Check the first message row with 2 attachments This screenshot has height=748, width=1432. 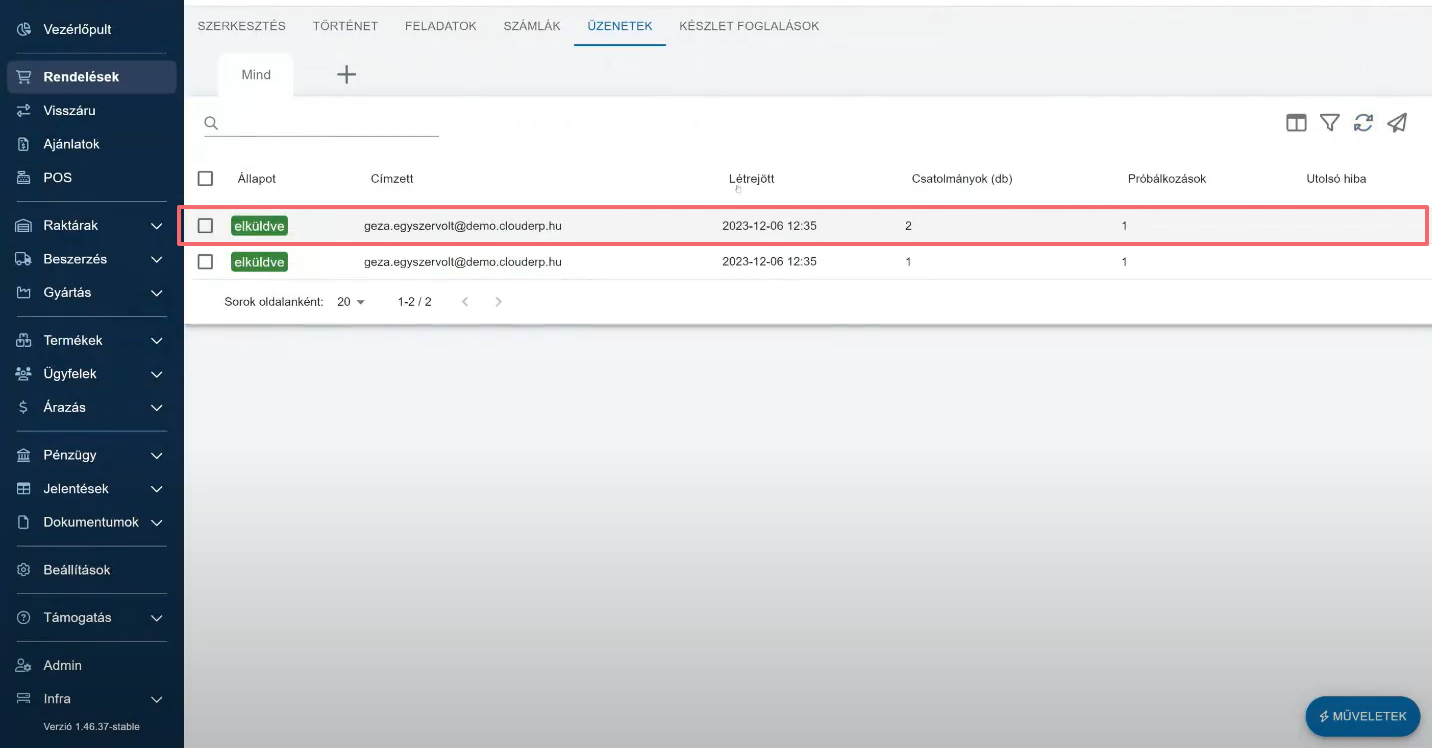click(206, 226)
